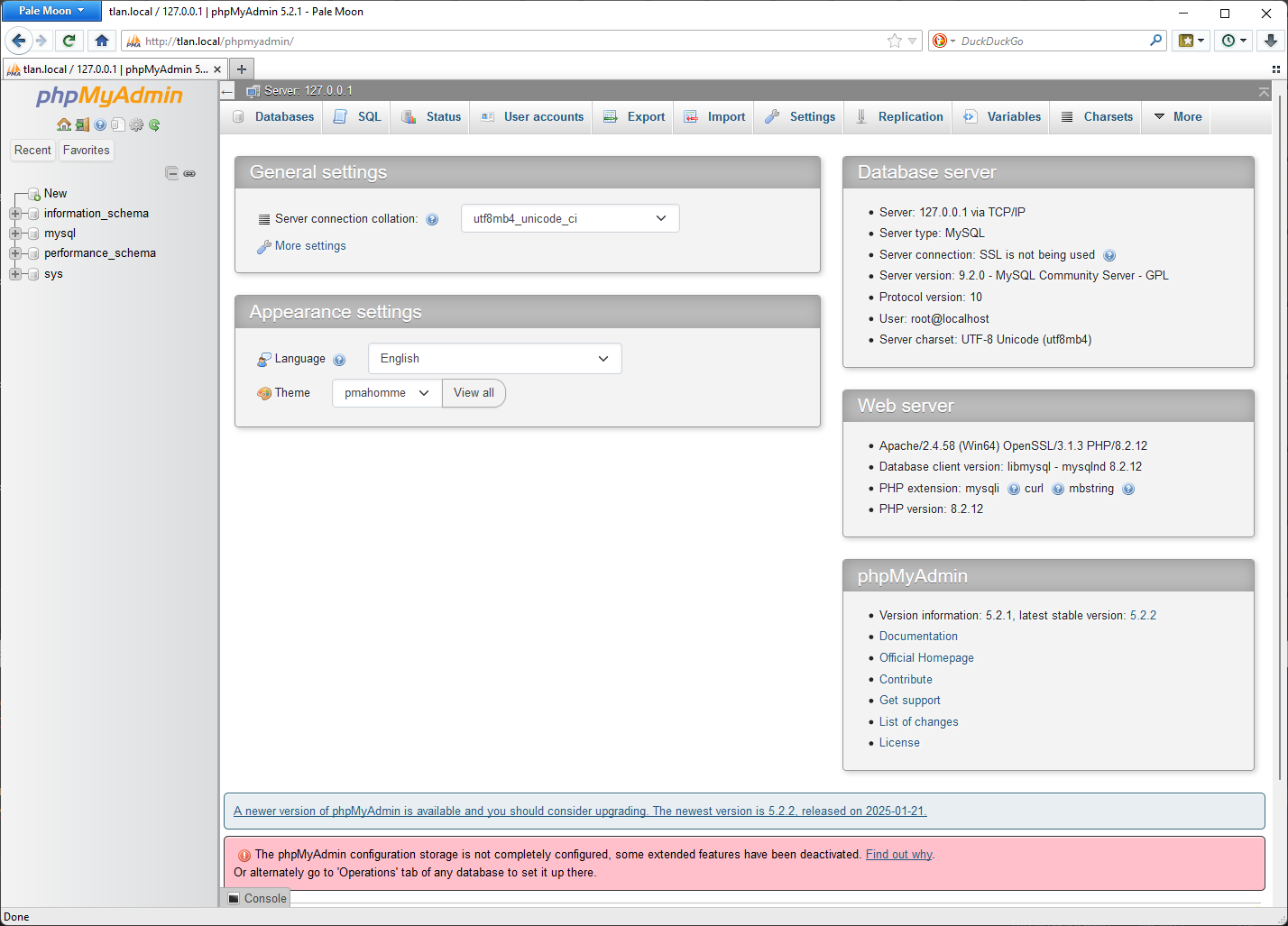Expand the mysql database node
This screenshot has height=926, width=1288.
(15, 234)
